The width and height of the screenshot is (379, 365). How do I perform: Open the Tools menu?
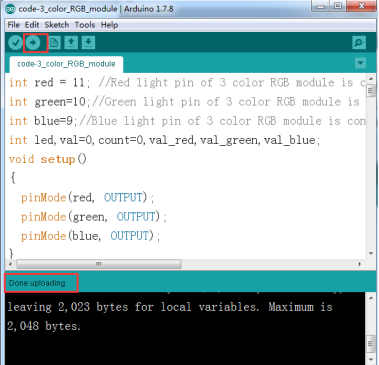(85, 25)
